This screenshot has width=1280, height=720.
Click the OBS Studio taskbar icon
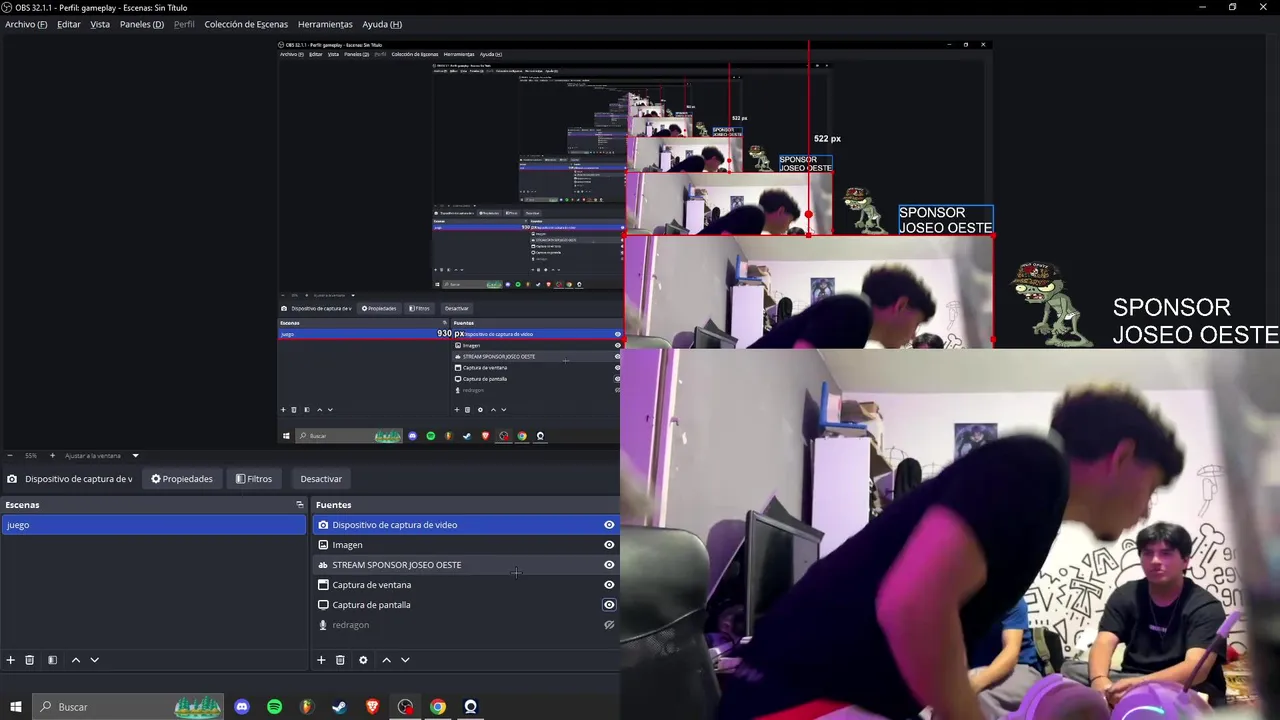pyautogui.click(x=405, y=707)
